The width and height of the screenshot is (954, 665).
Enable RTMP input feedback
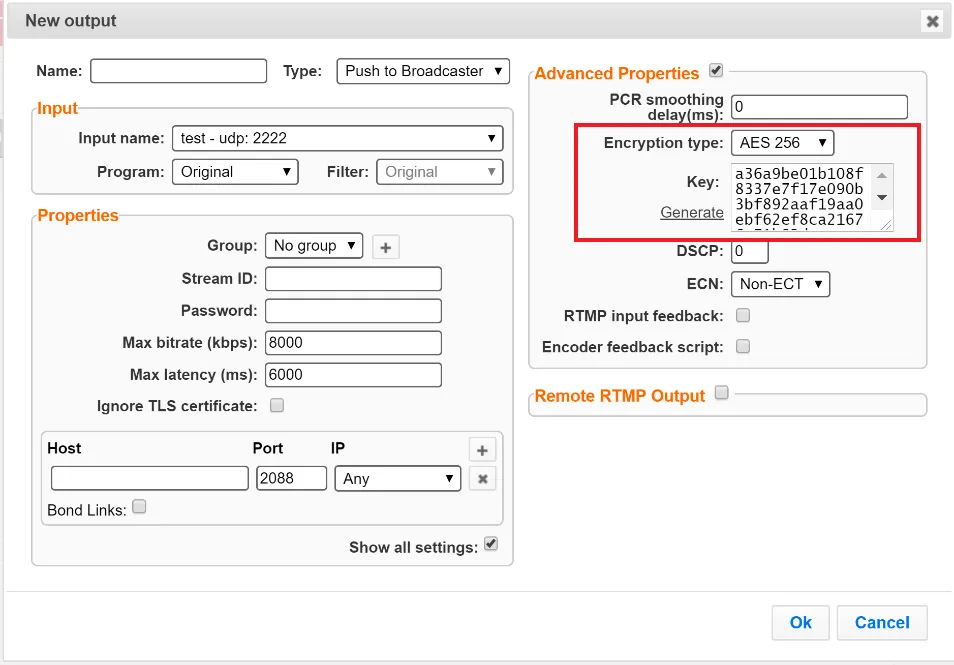point(743,315)
